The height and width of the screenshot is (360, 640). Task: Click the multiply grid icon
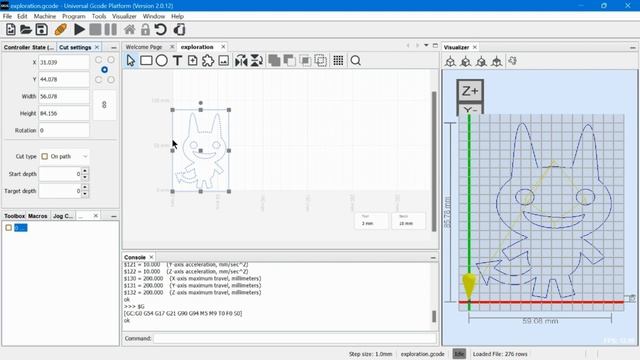coord(338,60)
